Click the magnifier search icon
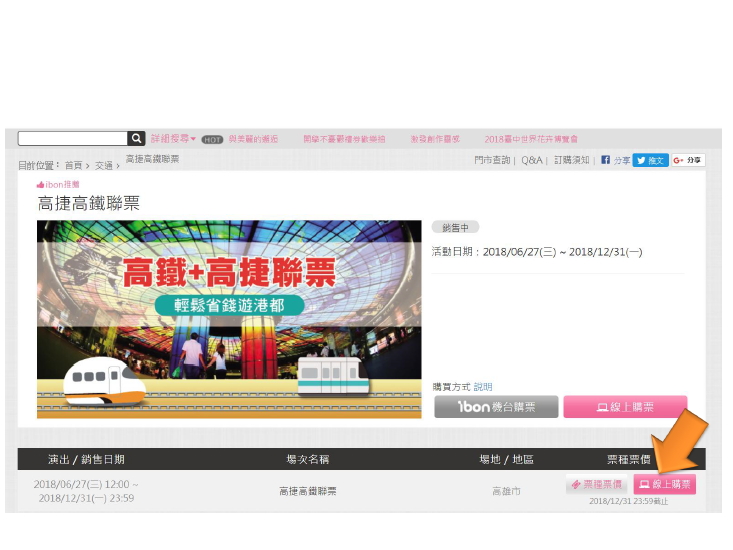The height and width of the screenshot is (550, 733). coord(136,139)
